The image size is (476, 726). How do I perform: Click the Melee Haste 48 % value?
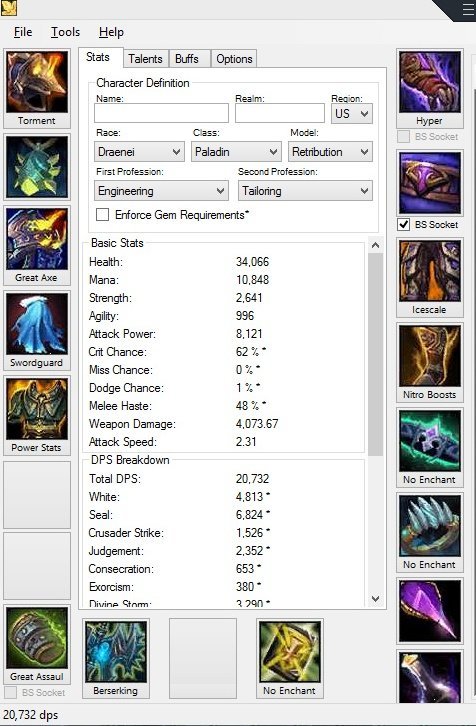(251, 406)
